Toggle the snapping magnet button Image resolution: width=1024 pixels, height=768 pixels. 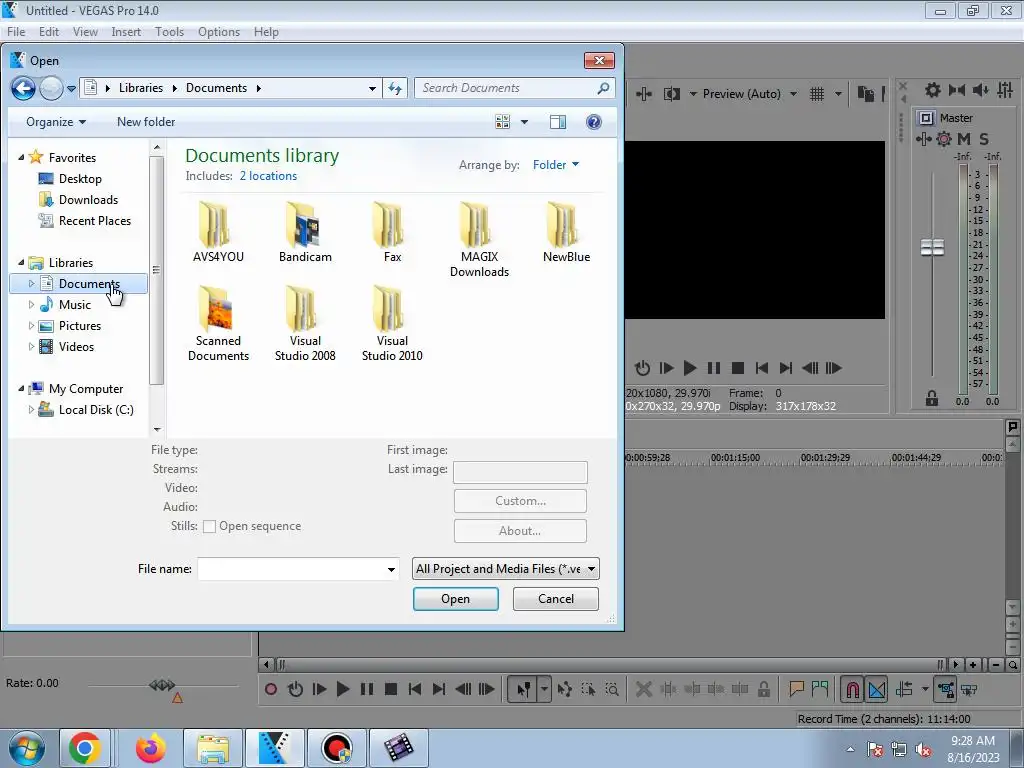(x=852, y=689)
